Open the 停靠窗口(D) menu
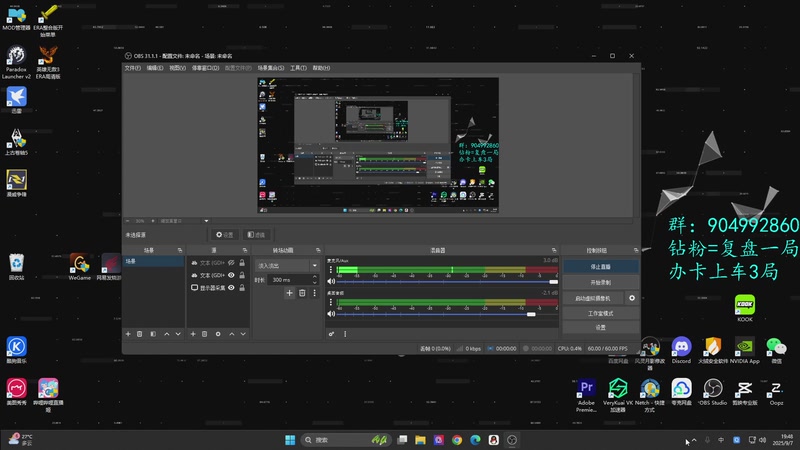This screenshot has height=450, width=800. click(x=205, y=68)
